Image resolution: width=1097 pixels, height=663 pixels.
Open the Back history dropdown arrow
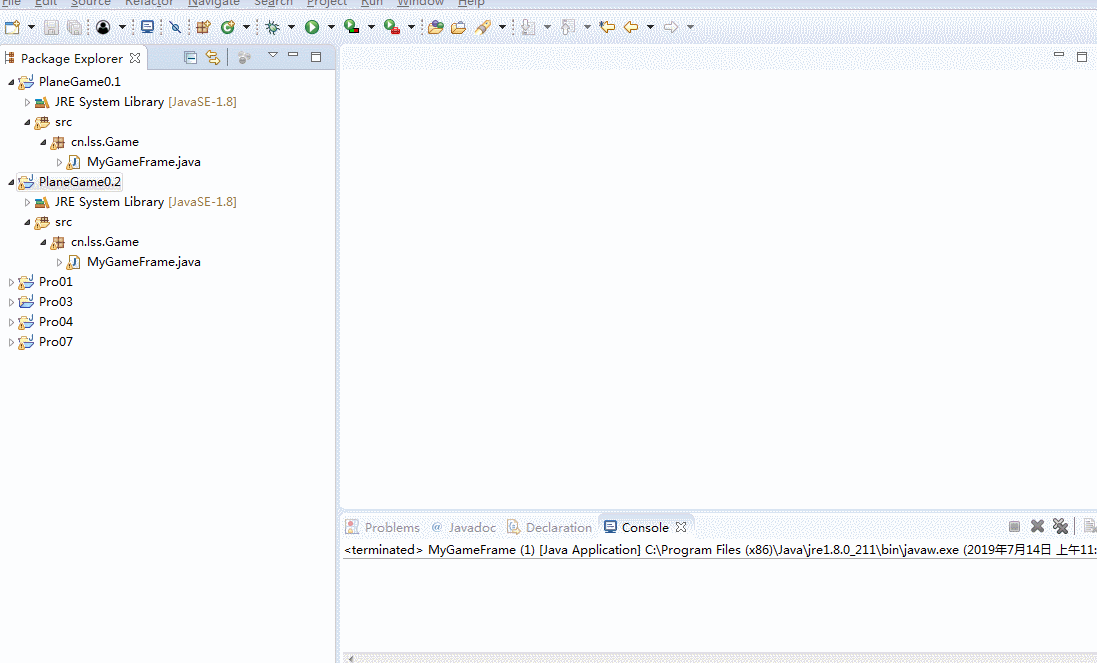(650, 27)
